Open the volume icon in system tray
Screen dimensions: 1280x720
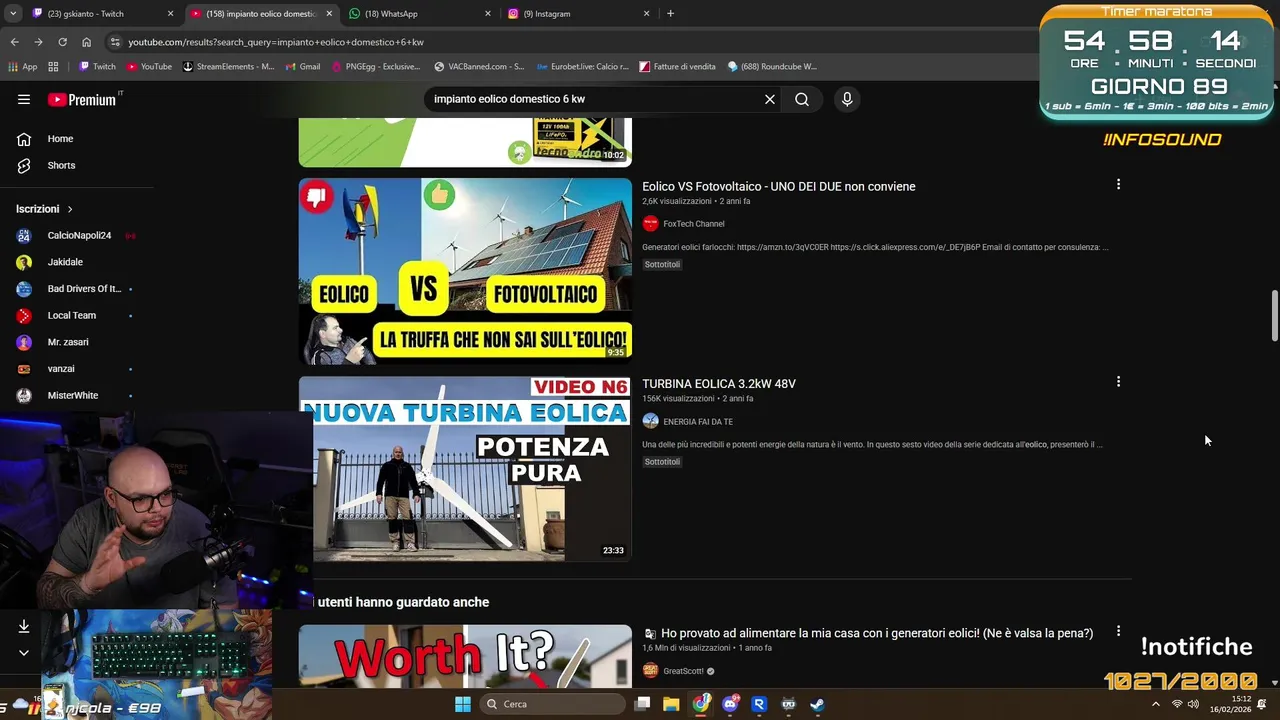click(1193, 704)
